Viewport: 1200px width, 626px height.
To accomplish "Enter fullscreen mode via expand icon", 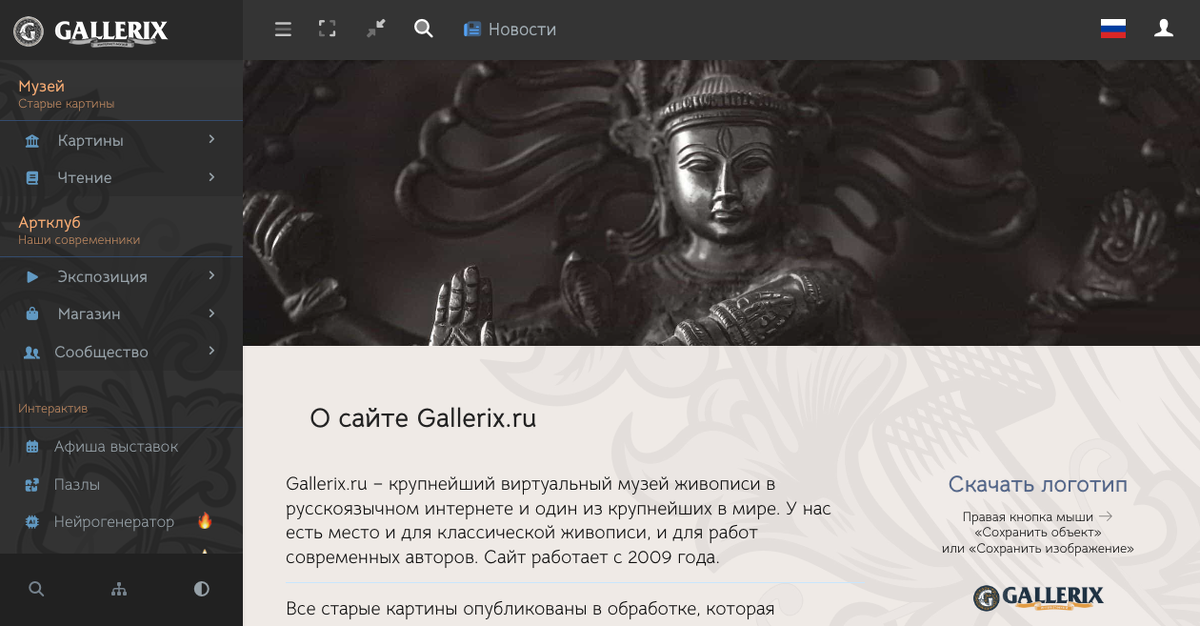I will point(327,29).
